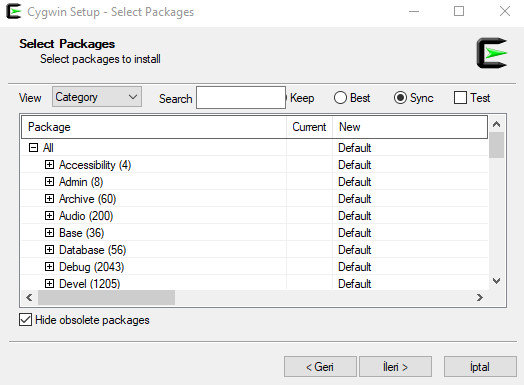Click the İleri > next button
524x385 pixels.
point(395,367)
